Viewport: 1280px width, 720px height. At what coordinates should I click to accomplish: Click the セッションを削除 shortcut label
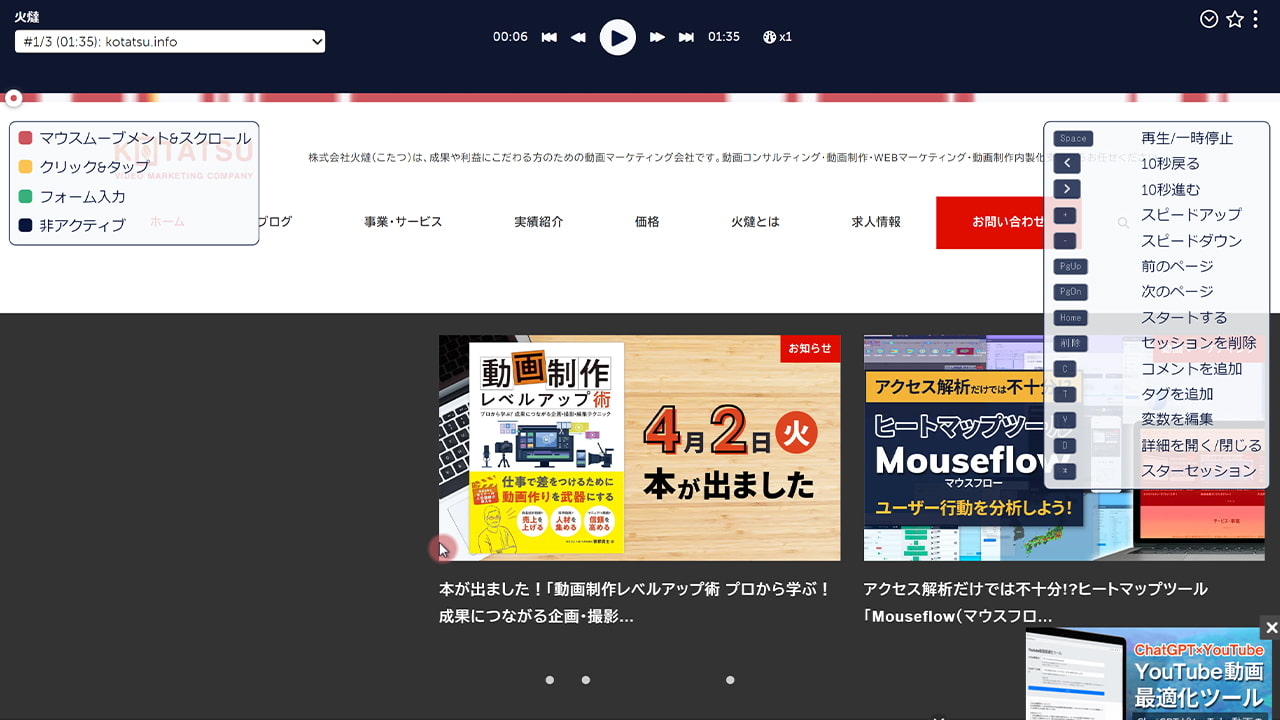pos(1198,343)
